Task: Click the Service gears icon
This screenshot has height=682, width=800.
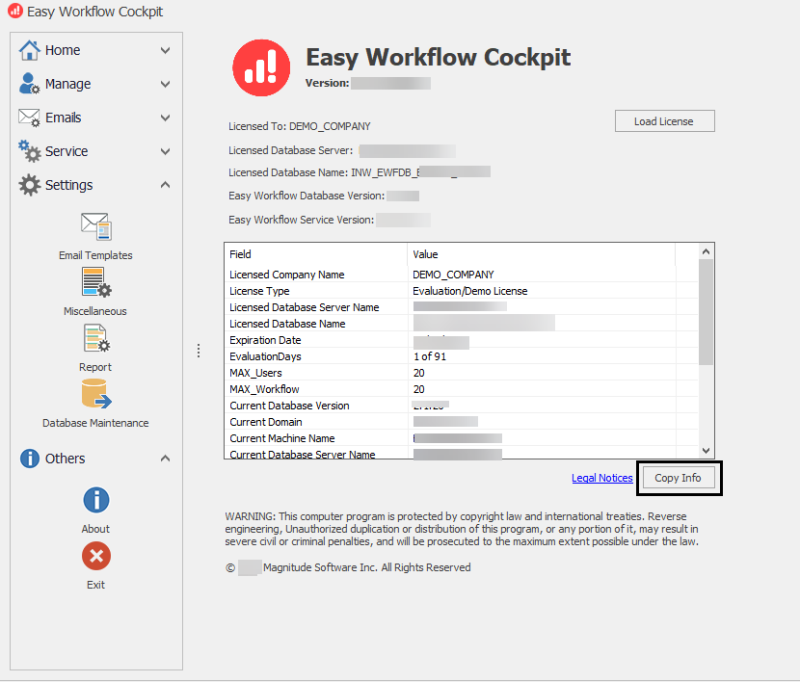Action: point(30,151)
